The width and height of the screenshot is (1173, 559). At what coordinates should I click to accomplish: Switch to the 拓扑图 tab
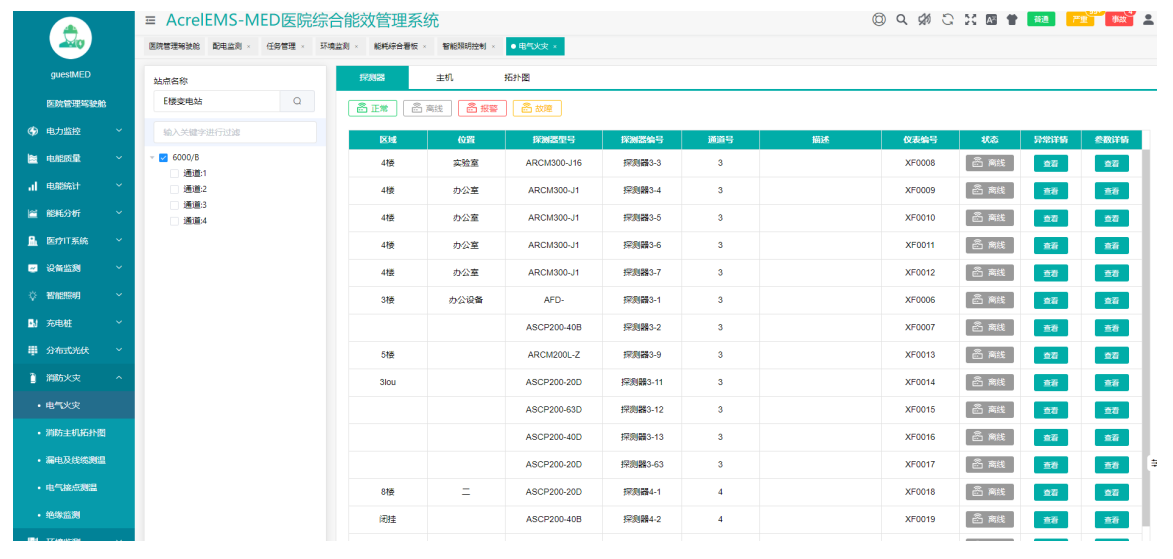point(517,77)
